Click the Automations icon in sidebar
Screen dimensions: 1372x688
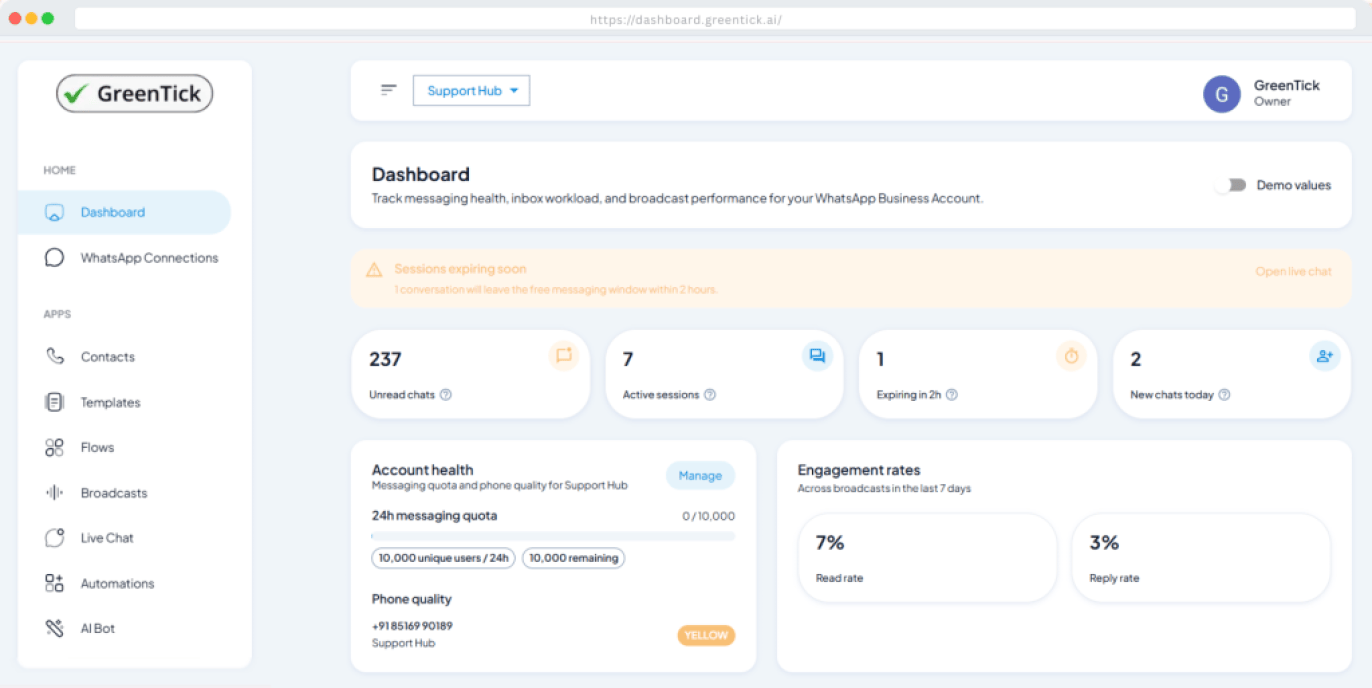[x=54, y=583]
